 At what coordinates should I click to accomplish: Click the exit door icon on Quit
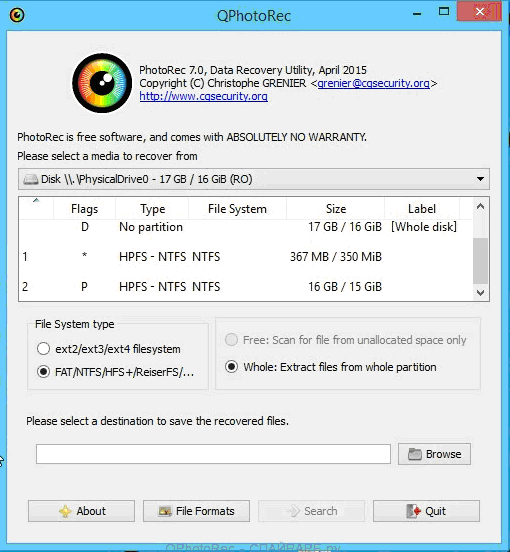[413, 511]
